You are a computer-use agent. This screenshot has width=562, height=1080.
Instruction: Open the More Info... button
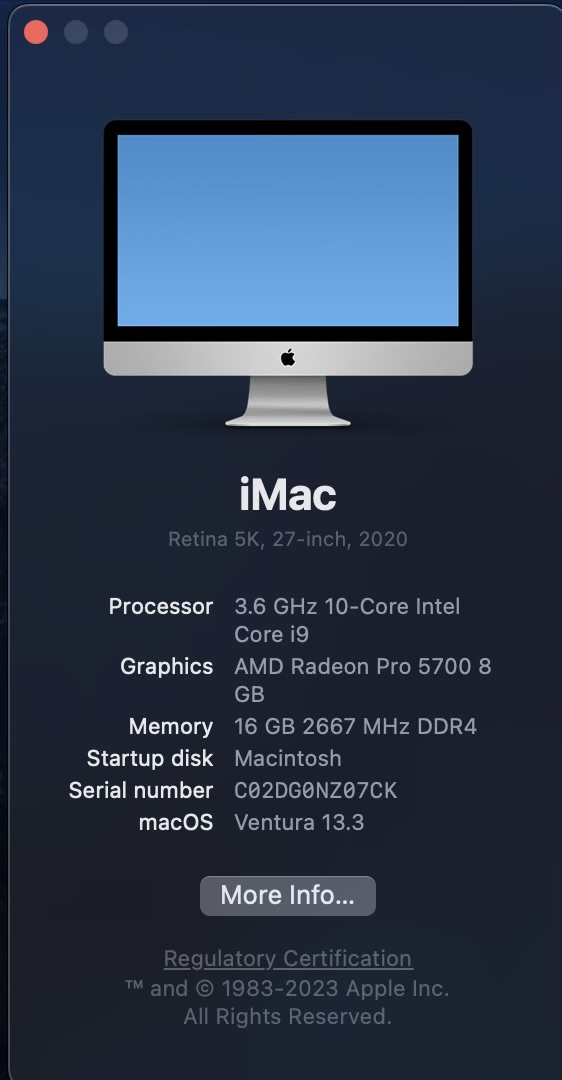(x=288, y=895)
